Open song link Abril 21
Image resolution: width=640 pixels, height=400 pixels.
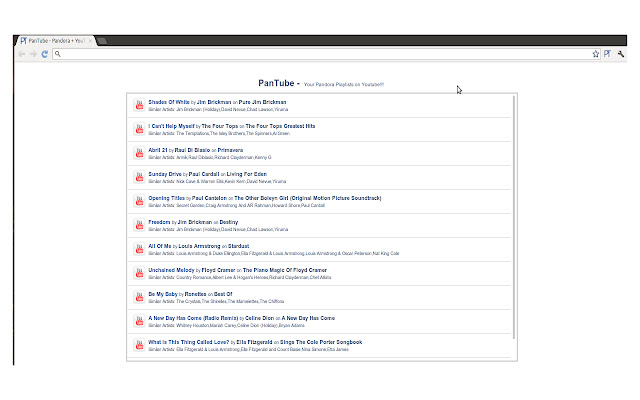(158, 150)
